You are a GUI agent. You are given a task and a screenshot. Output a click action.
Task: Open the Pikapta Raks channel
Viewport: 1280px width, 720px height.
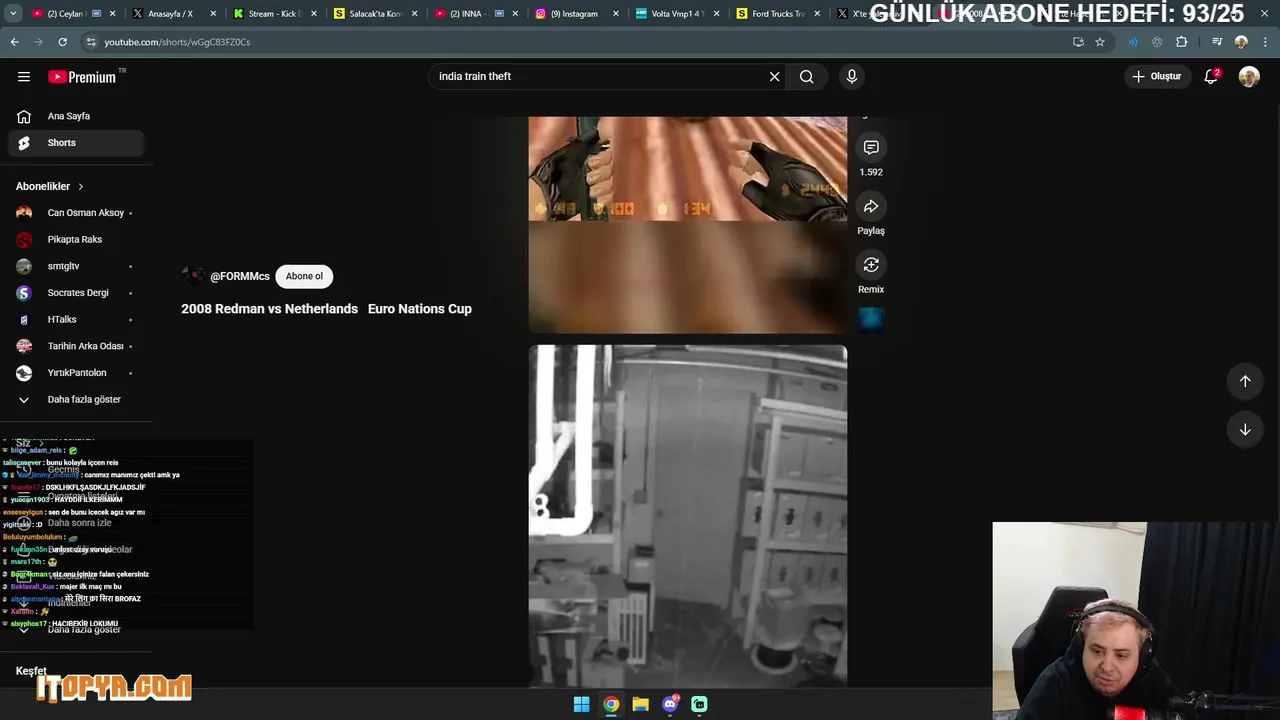(x=76, y=240)
